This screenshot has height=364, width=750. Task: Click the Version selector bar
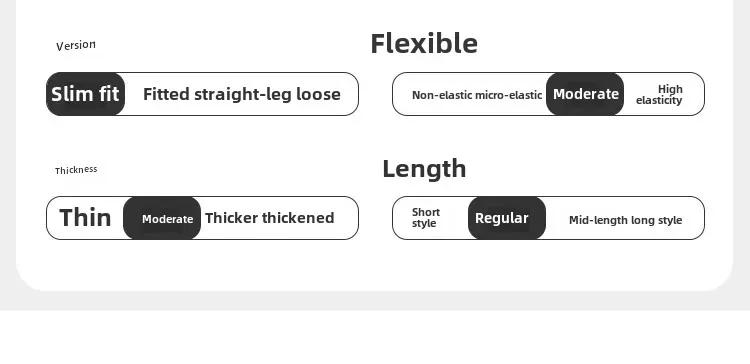point(202,94)
